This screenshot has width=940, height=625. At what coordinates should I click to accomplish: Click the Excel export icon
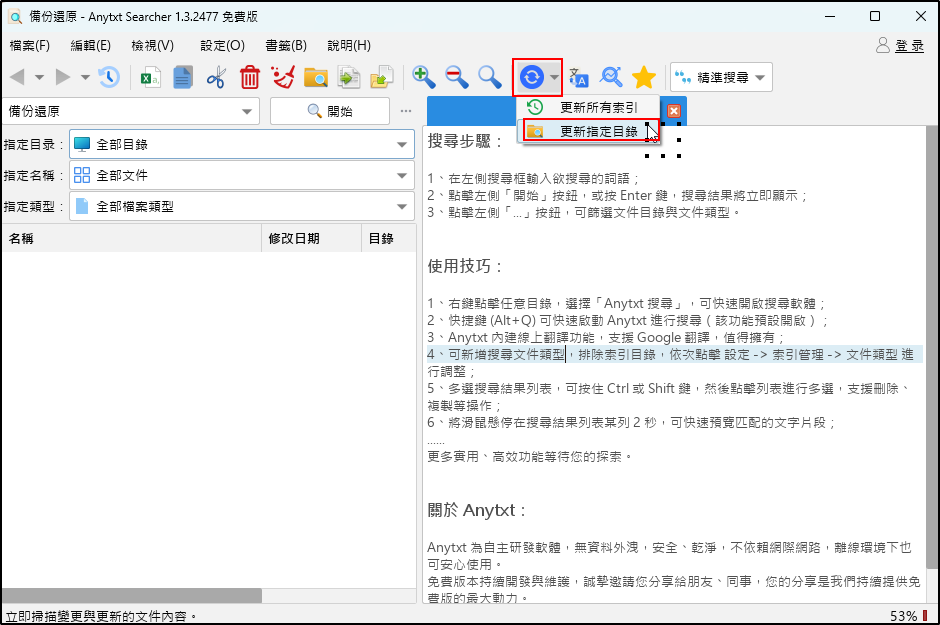pyautogui.click(x=150, y=77)
